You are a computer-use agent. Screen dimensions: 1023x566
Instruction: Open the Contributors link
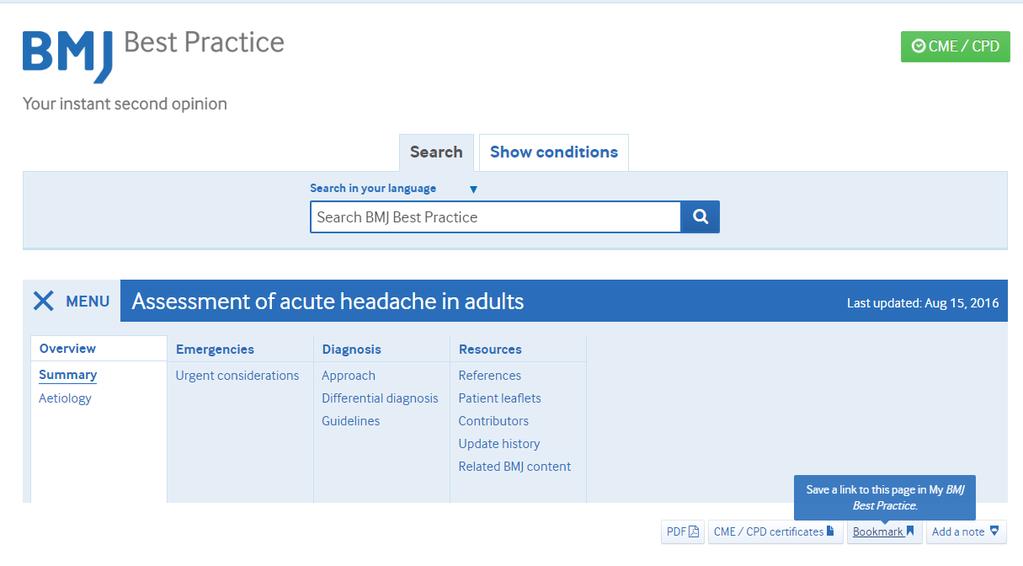point(493,421)
